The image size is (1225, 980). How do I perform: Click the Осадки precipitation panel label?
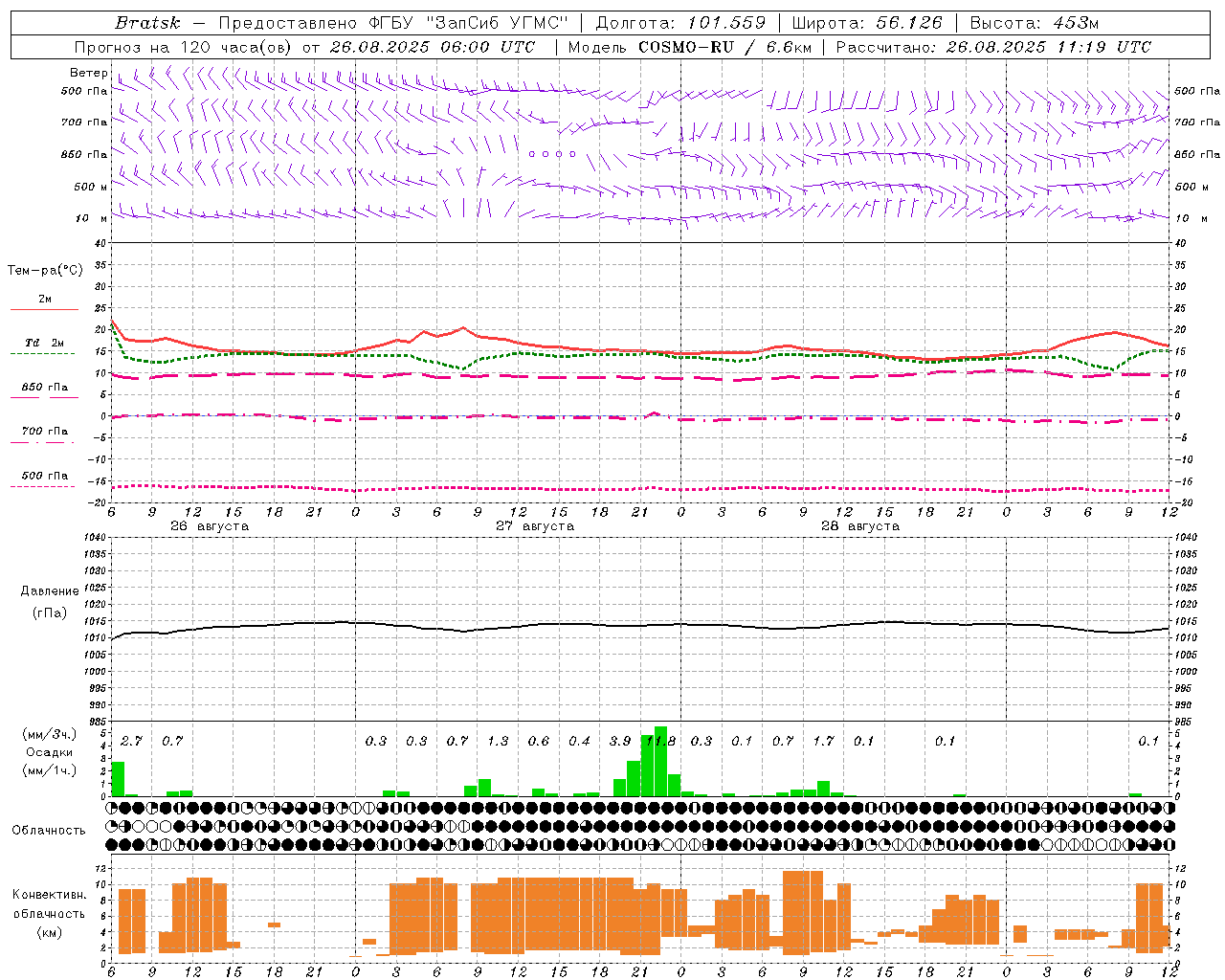click(x=50, y=752)
